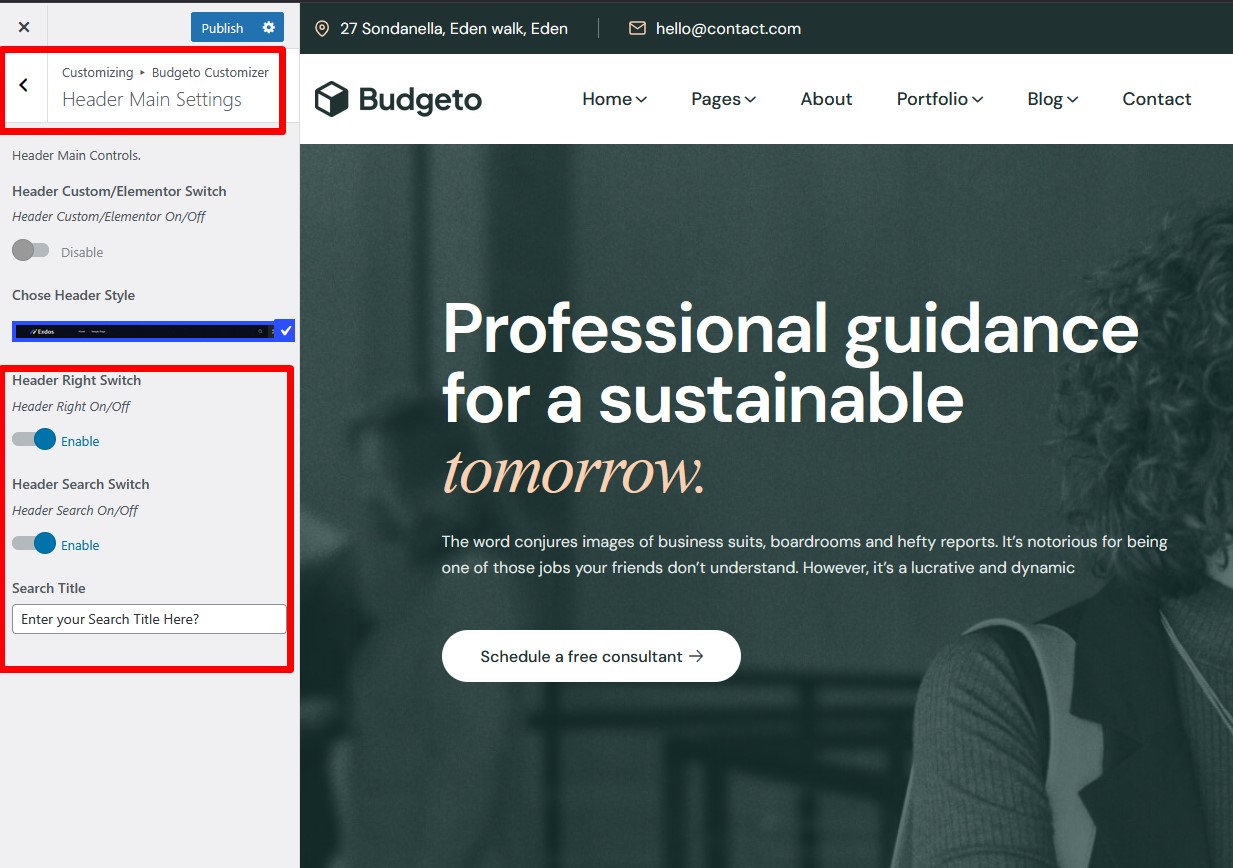Close the Customizer with the X icon
Image resolution: width=1233 pixels, height=868 pixels.
(24, 28)
